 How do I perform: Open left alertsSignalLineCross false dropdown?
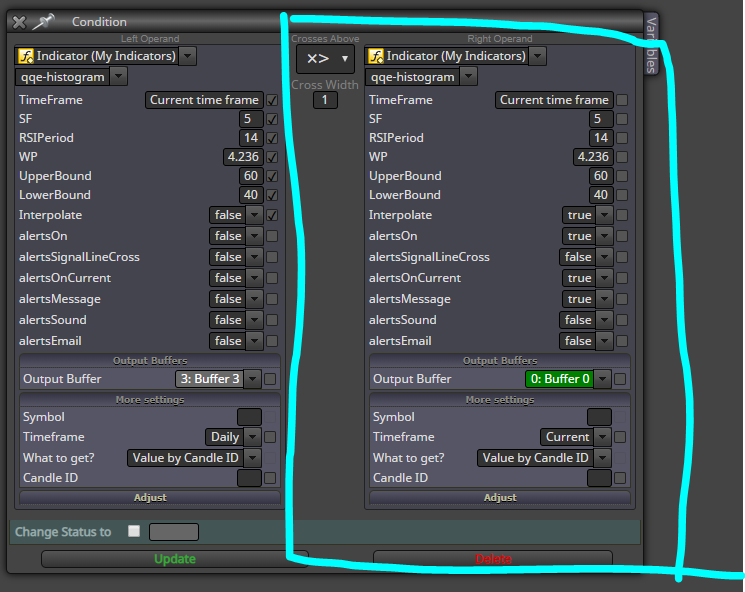[x=255, y=258]
